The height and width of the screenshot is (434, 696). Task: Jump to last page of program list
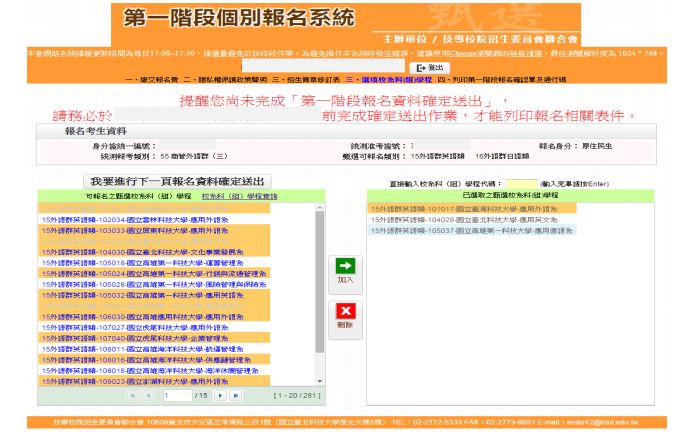(236, 395)
